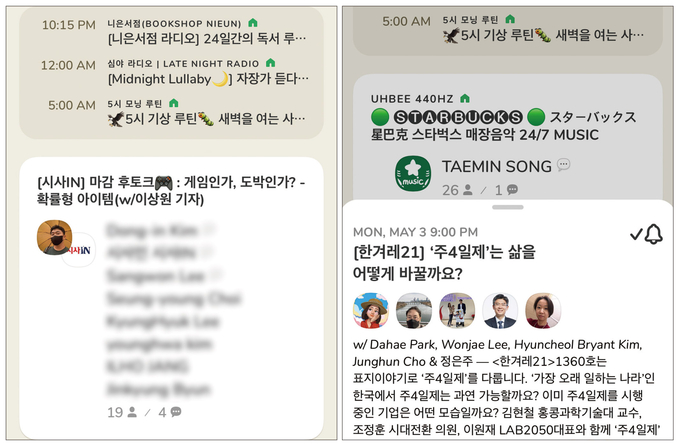Open the Starbucks music club green star icon
The image size is (680, 444).
[412, 173]
